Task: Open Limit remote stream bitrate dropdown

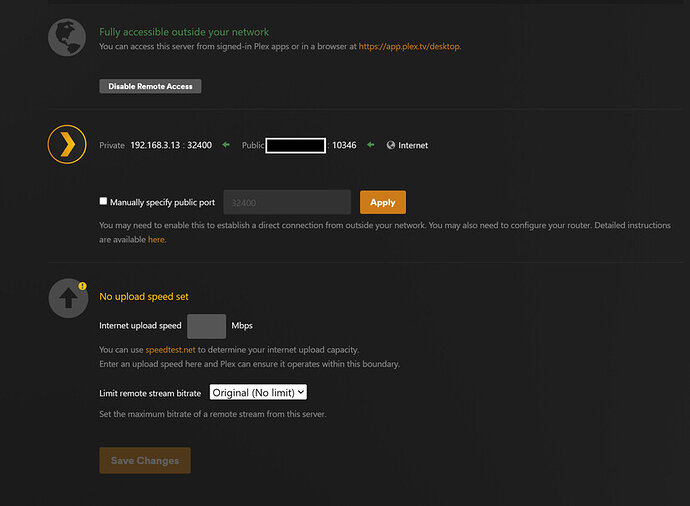Action: pyautogui.click(x=258, y=392)
